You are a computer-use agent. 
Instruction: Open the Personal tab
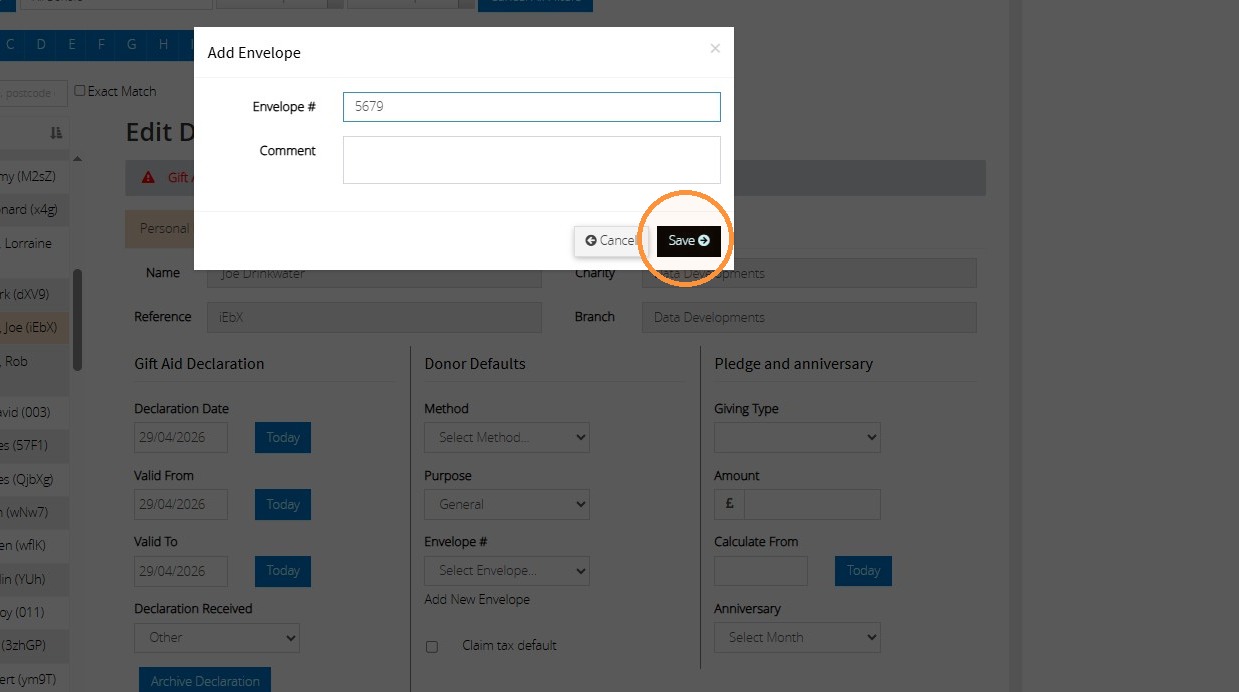pyautogui.click(x=160, y=228)
